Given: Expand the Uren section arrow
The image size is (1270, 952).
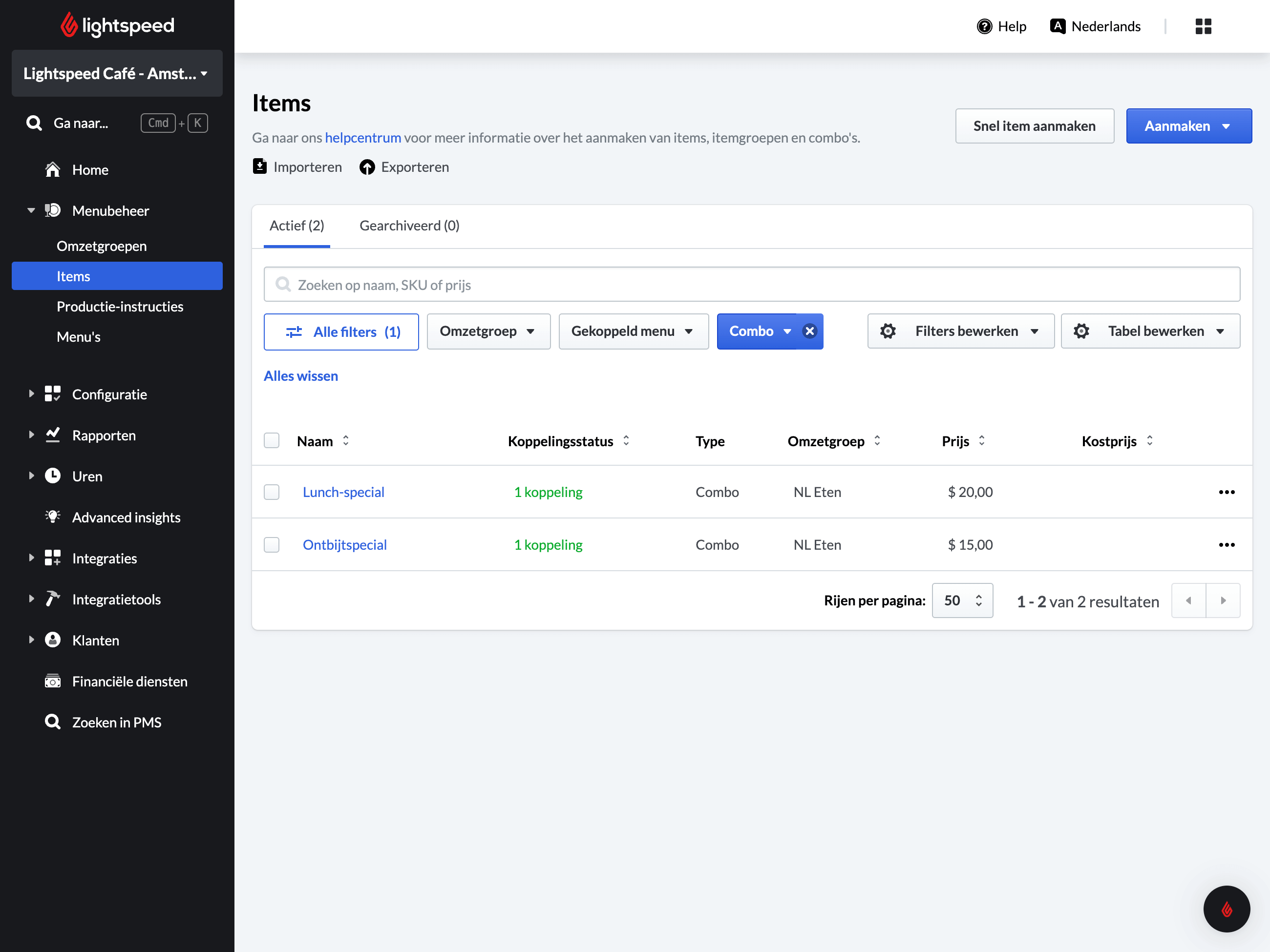Looking at the screenshot, I should tap(31, 476).
